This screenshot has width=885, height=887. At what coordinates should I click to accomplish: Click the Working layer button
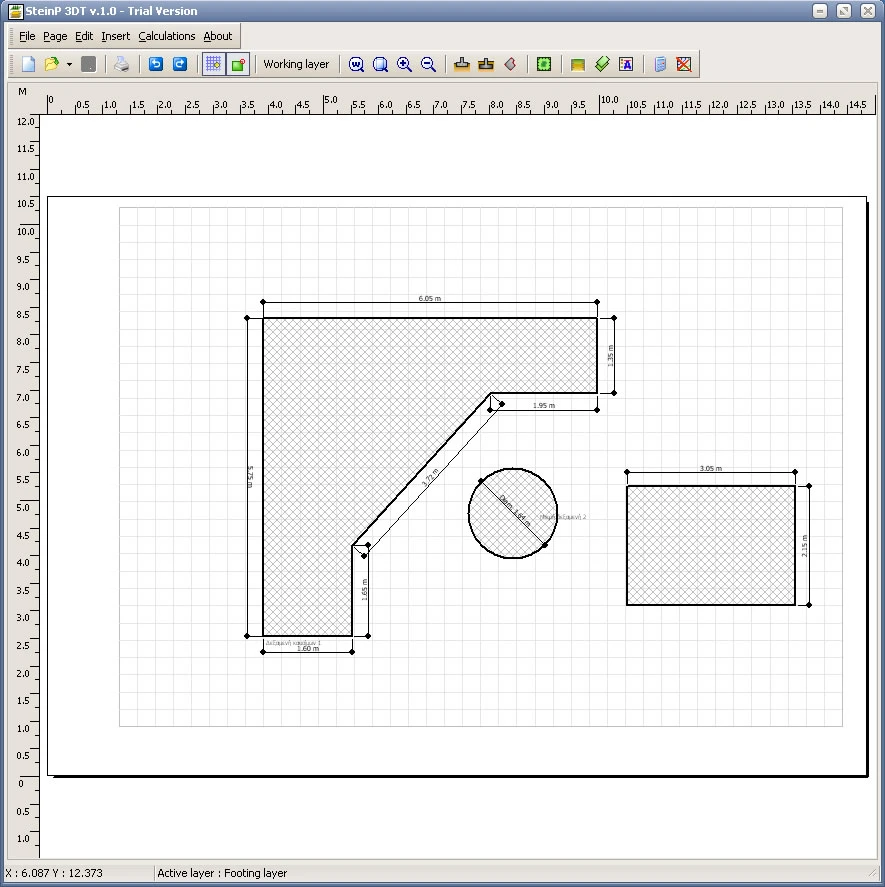click(296, 64)
